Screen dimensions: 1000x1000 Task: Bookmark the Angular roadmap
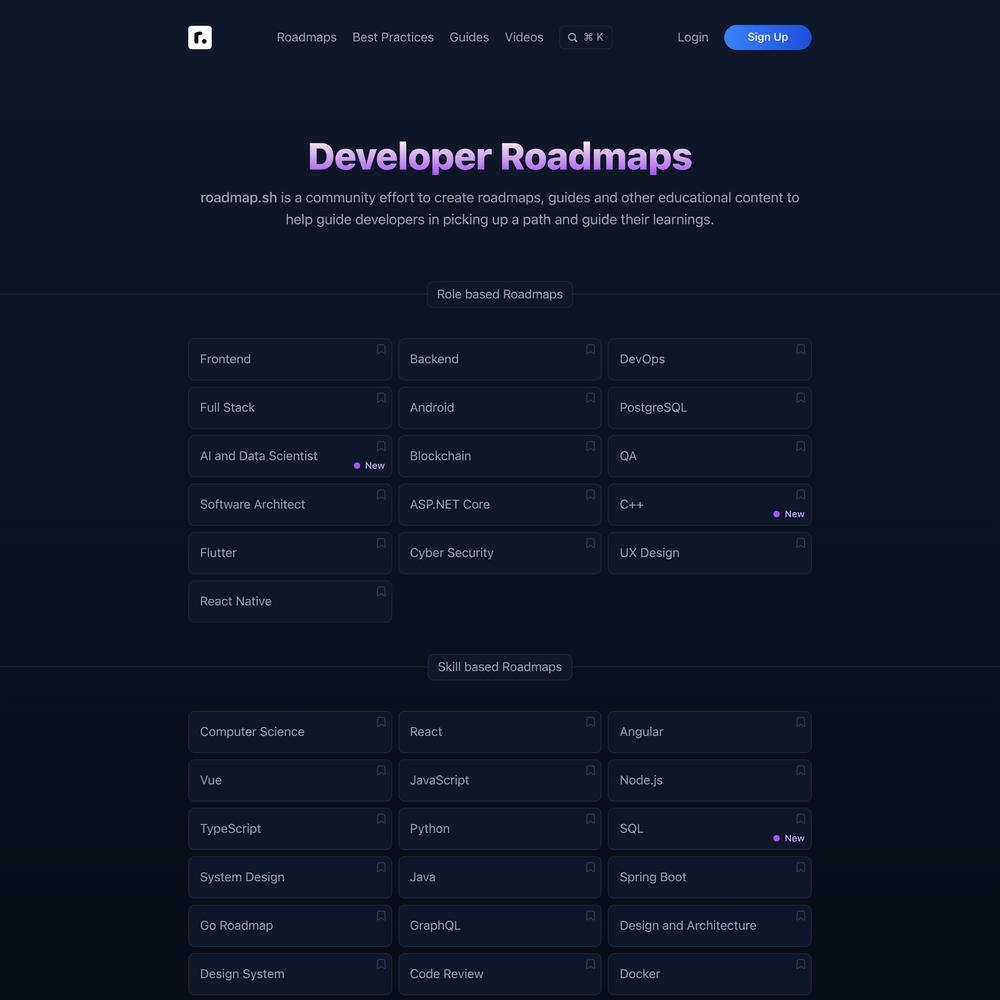(800, 722)
